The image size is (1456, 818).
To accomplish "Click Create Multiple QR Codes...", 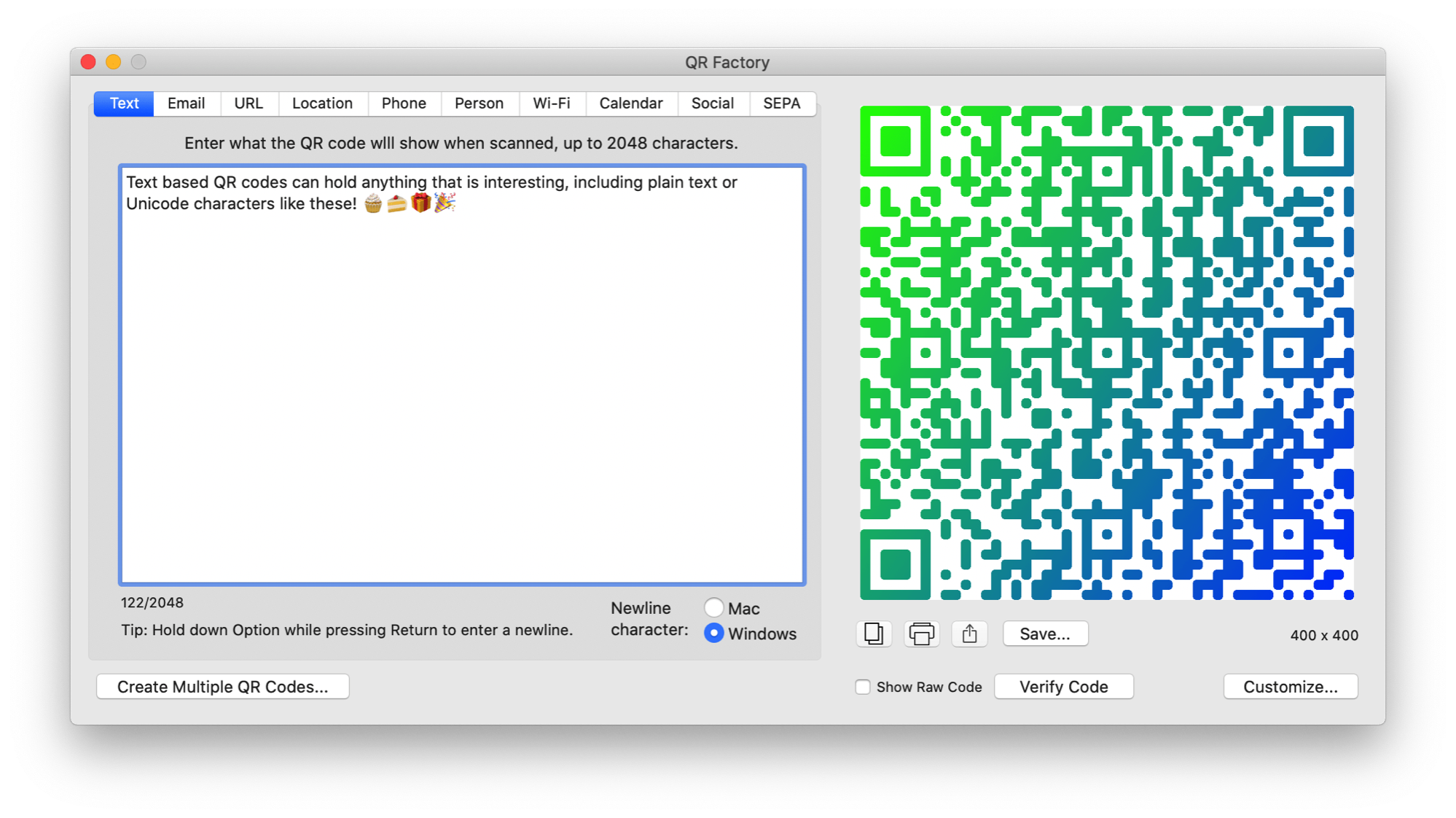I will point(222,686).
